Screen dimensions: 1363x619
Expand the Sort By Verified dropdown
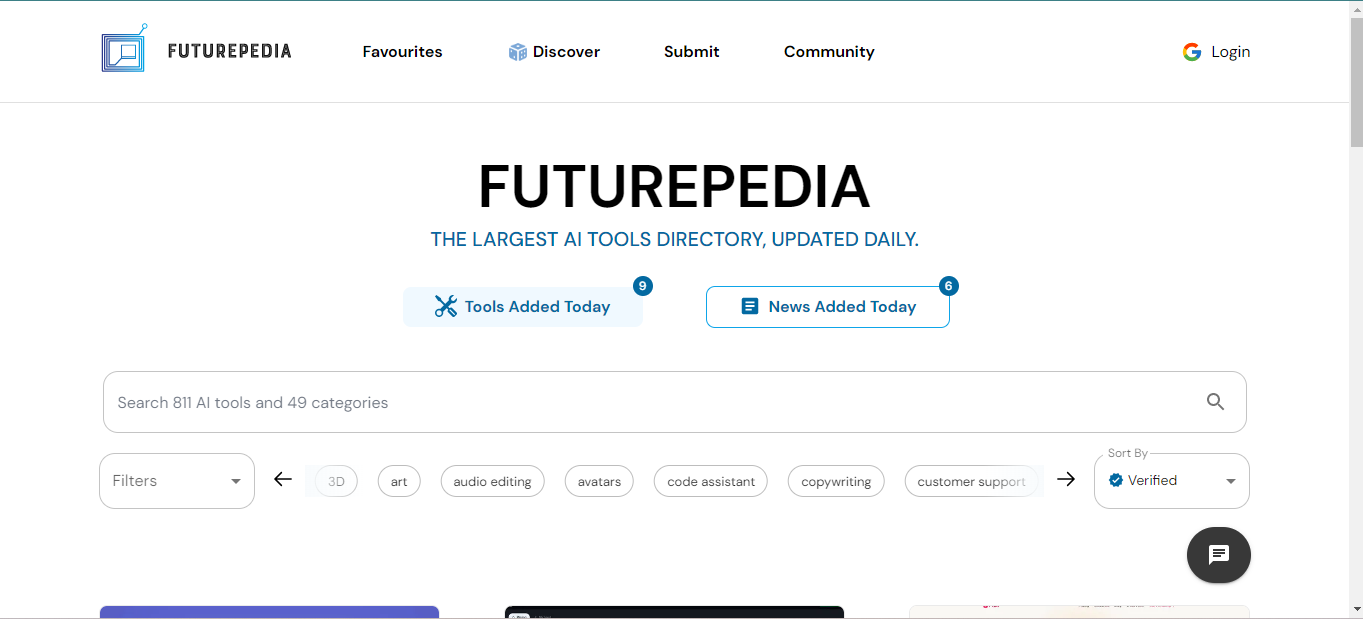(x=1172, y=481)
